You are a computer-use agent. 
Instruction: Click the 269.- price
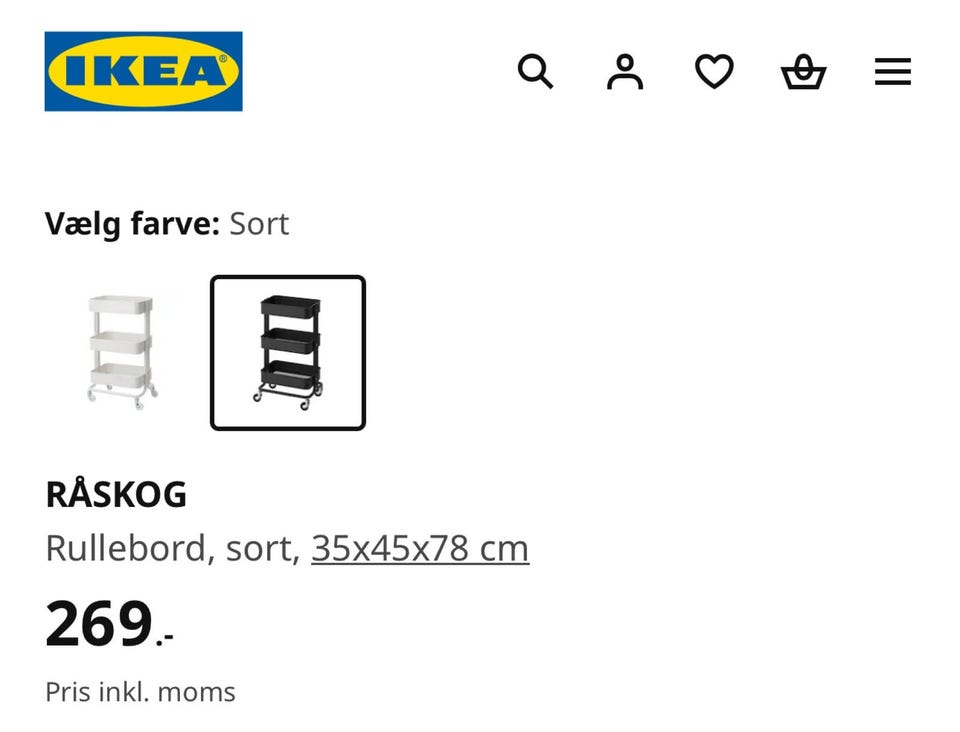tap(109, 624)
